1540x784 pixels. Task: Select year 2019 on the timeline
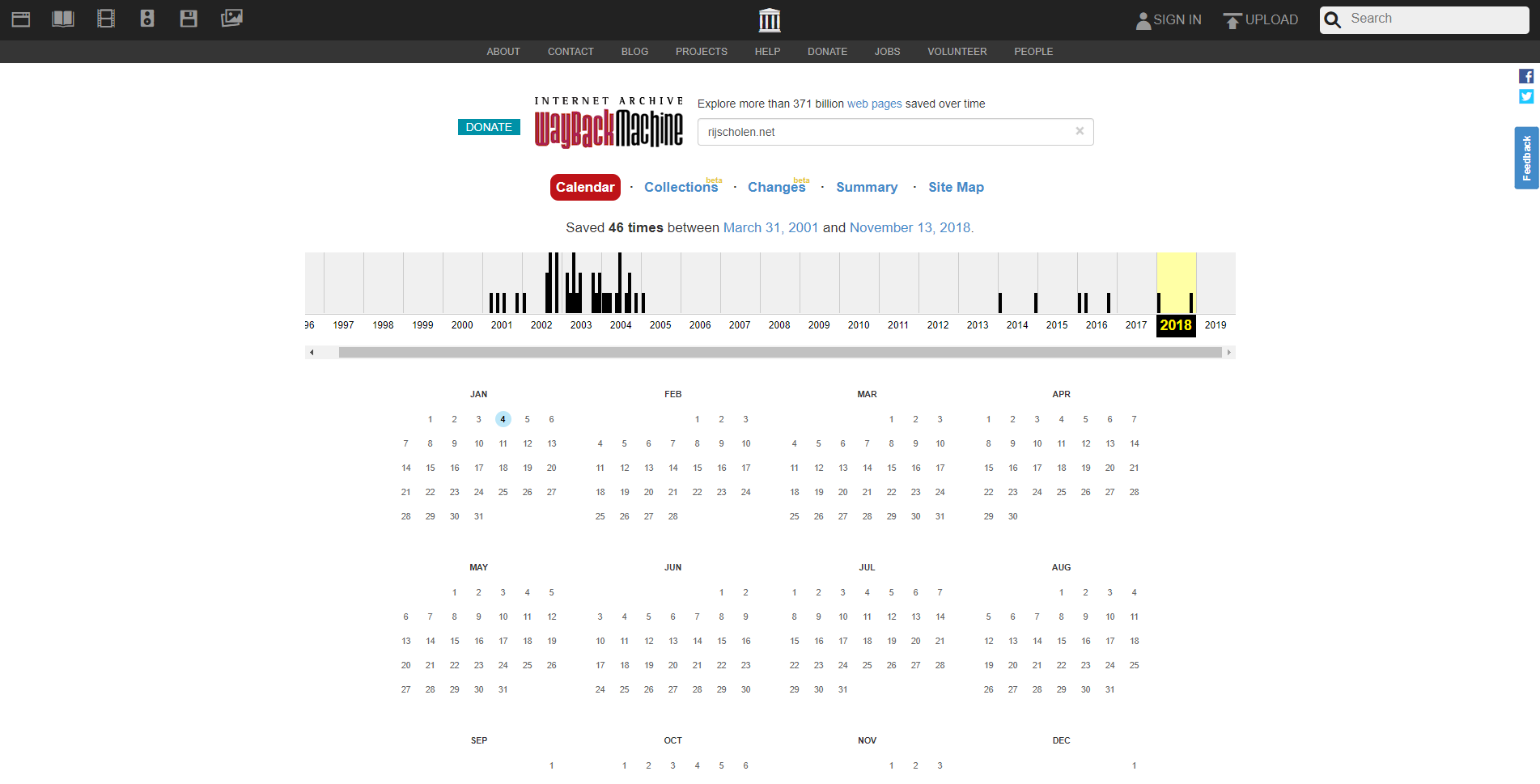[x=1215, y=325]
